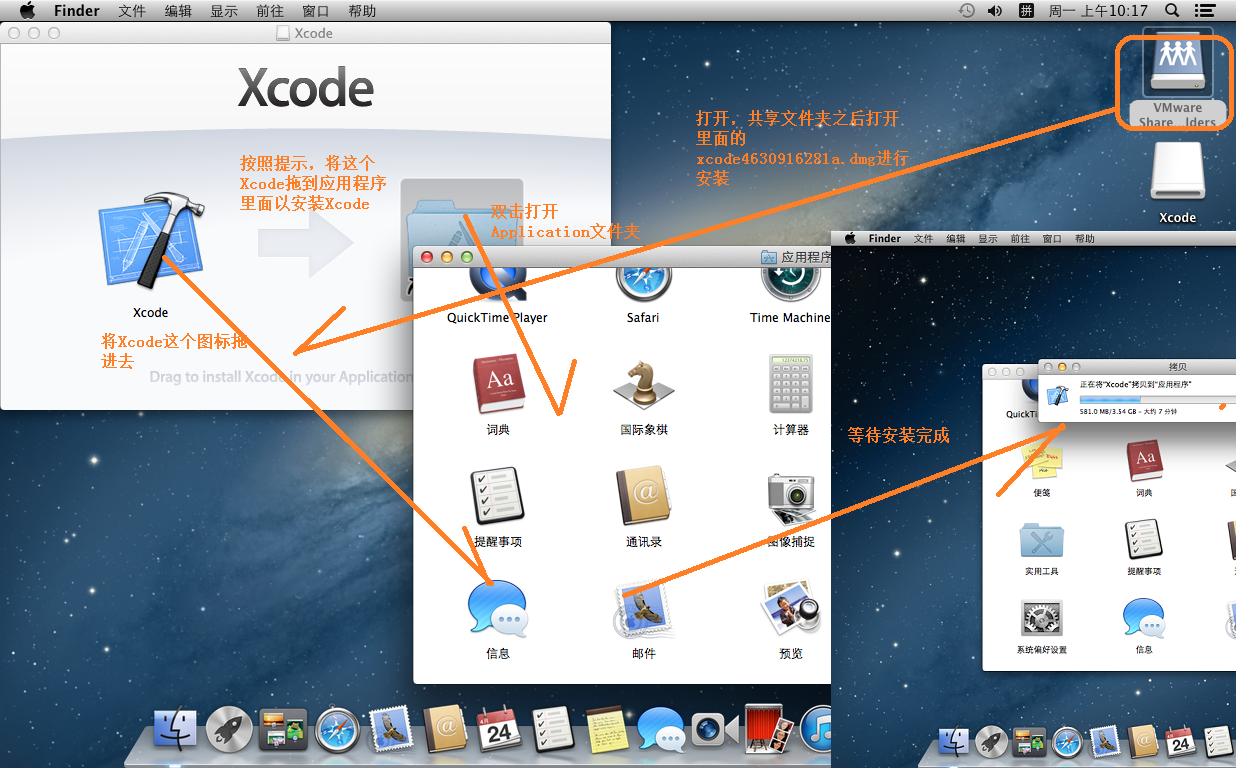
Task: Open 信息 in the inset screenshot window
Action: (1144, 619)
